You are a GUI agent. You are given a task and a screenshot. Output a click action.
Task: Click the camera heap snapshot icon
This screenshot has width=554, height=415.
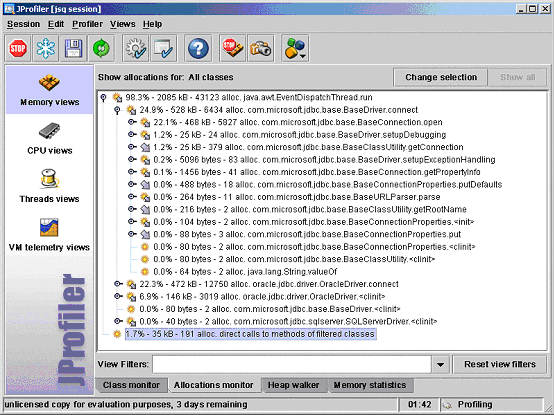pos(261,48)
